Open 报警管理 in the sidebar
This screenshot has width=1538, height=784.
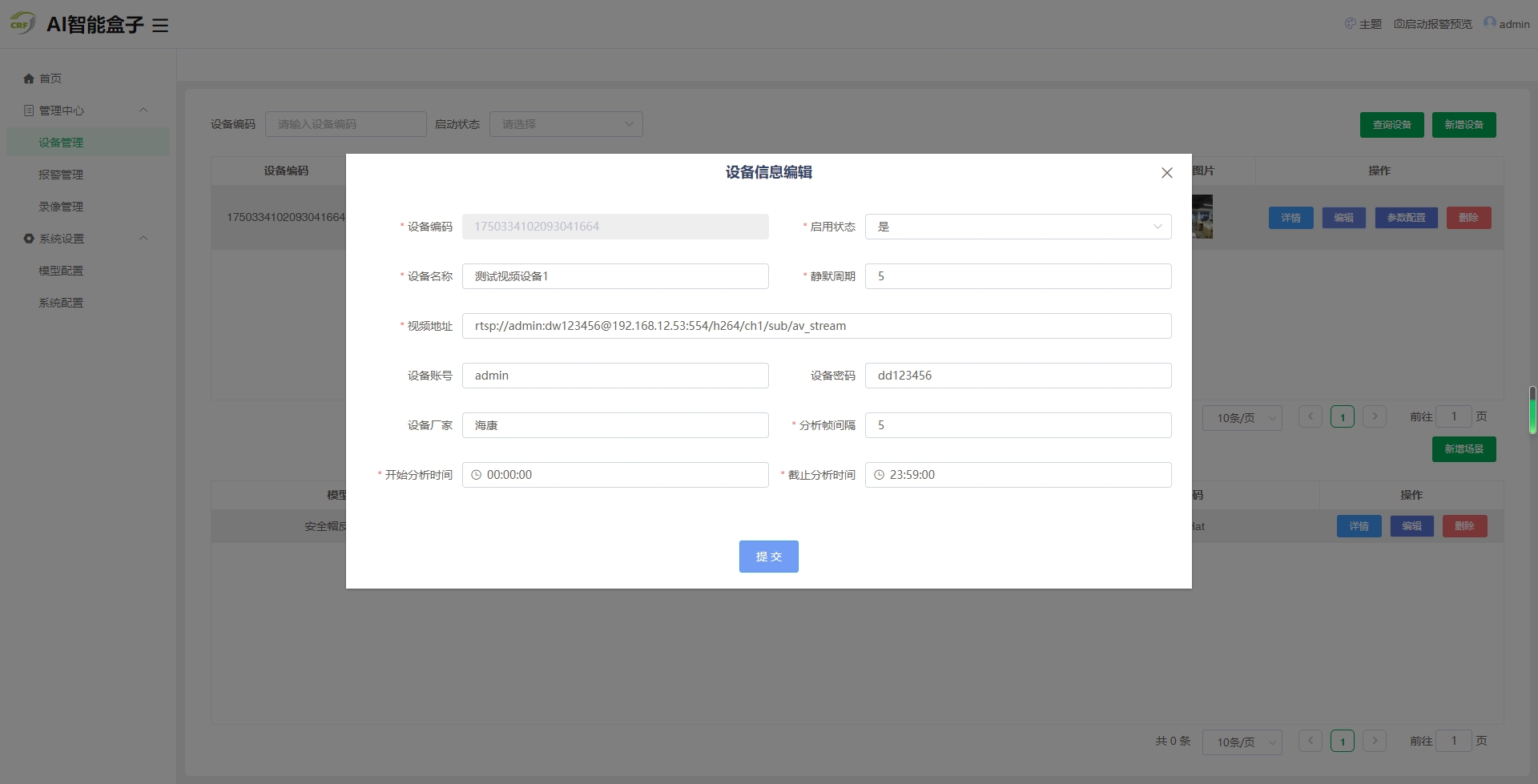61,175
